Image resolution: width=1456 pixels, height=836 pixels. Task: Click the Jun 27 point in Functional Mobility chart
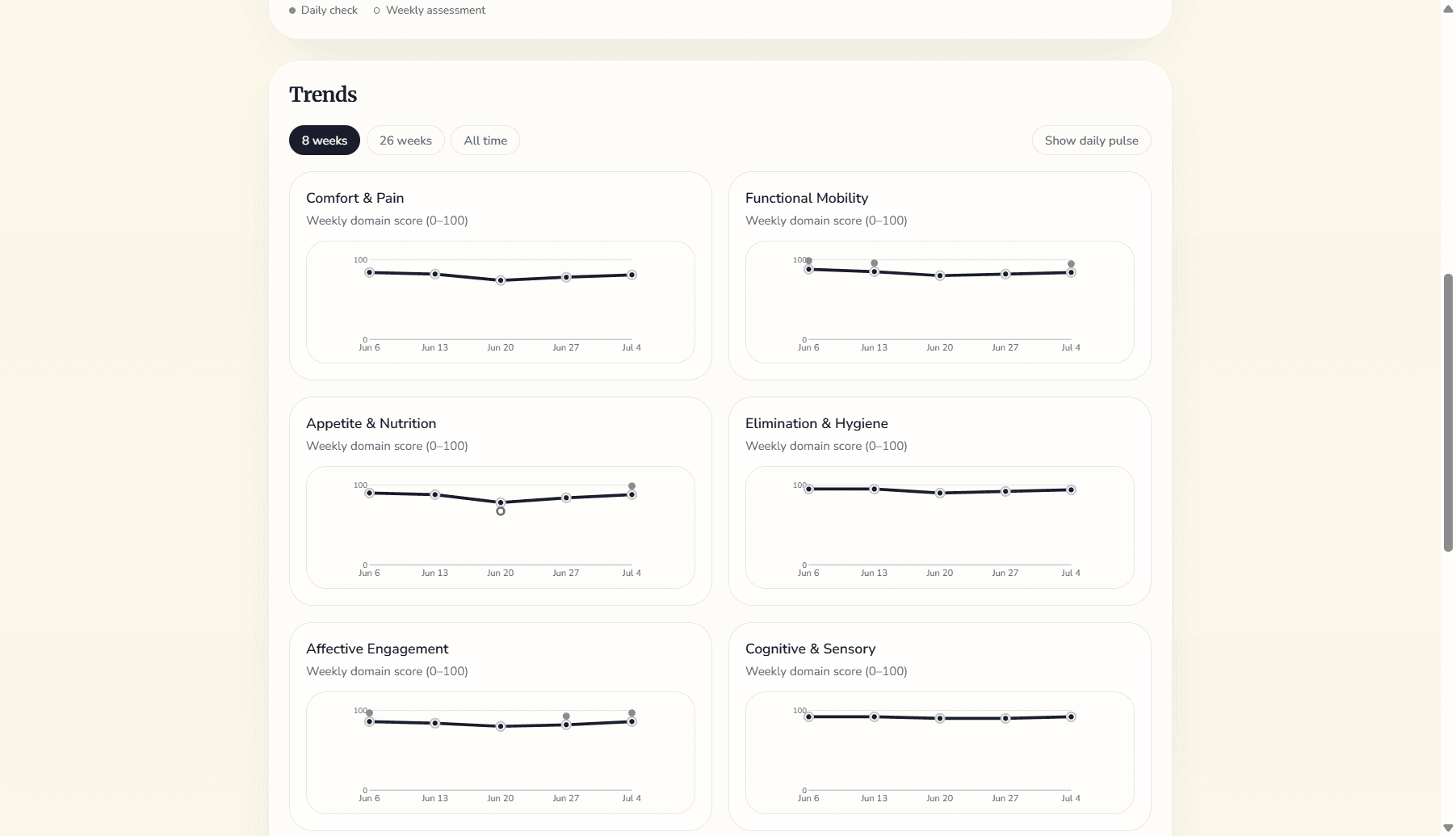[x=1005, y=274]
